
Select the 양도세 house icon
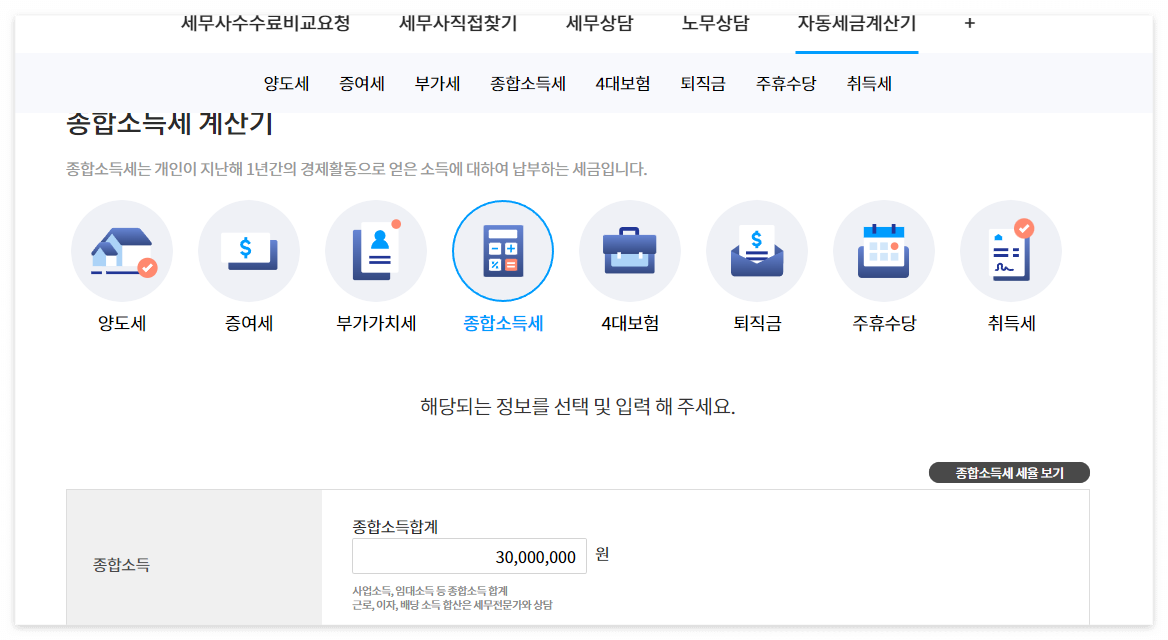click(x=121, y=251)
